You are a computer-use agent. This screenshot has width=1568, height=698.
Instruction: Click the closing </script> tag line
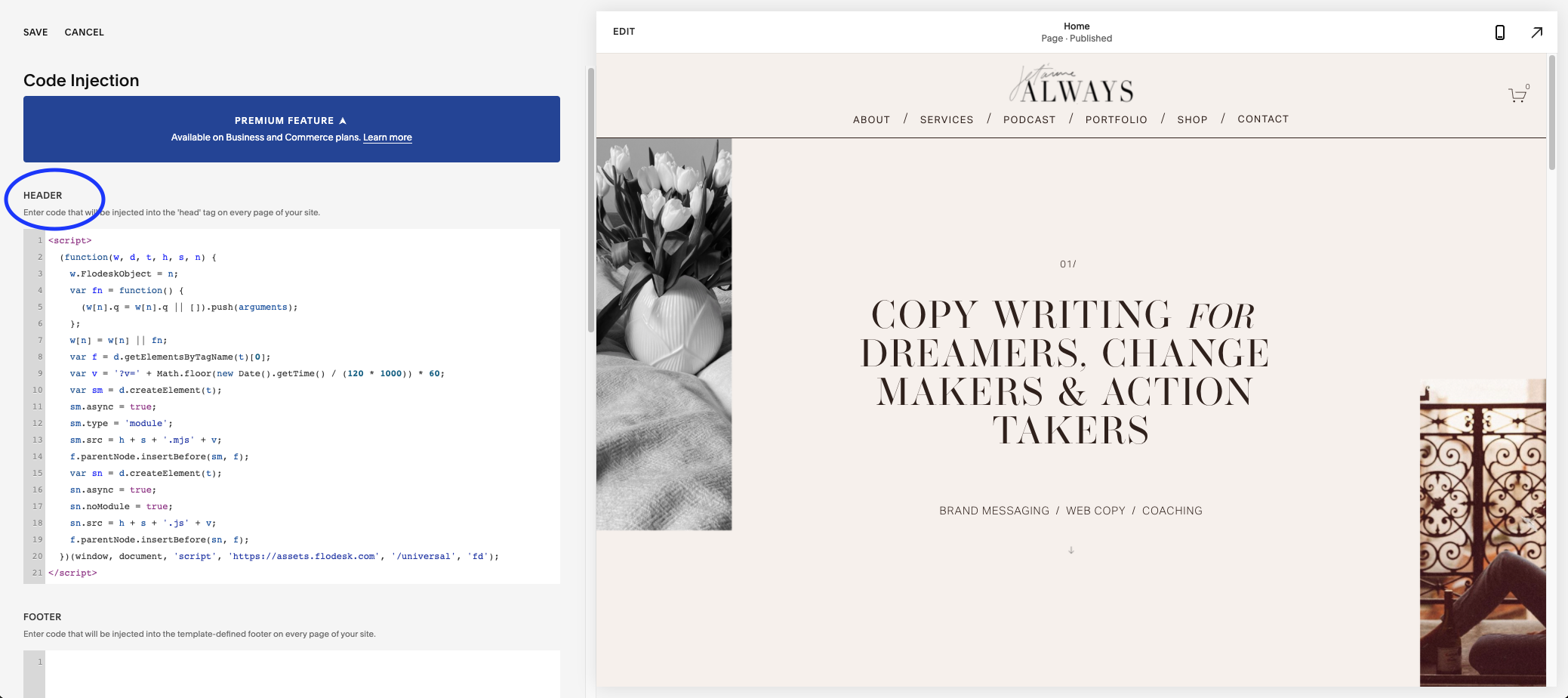coord(72,573)
